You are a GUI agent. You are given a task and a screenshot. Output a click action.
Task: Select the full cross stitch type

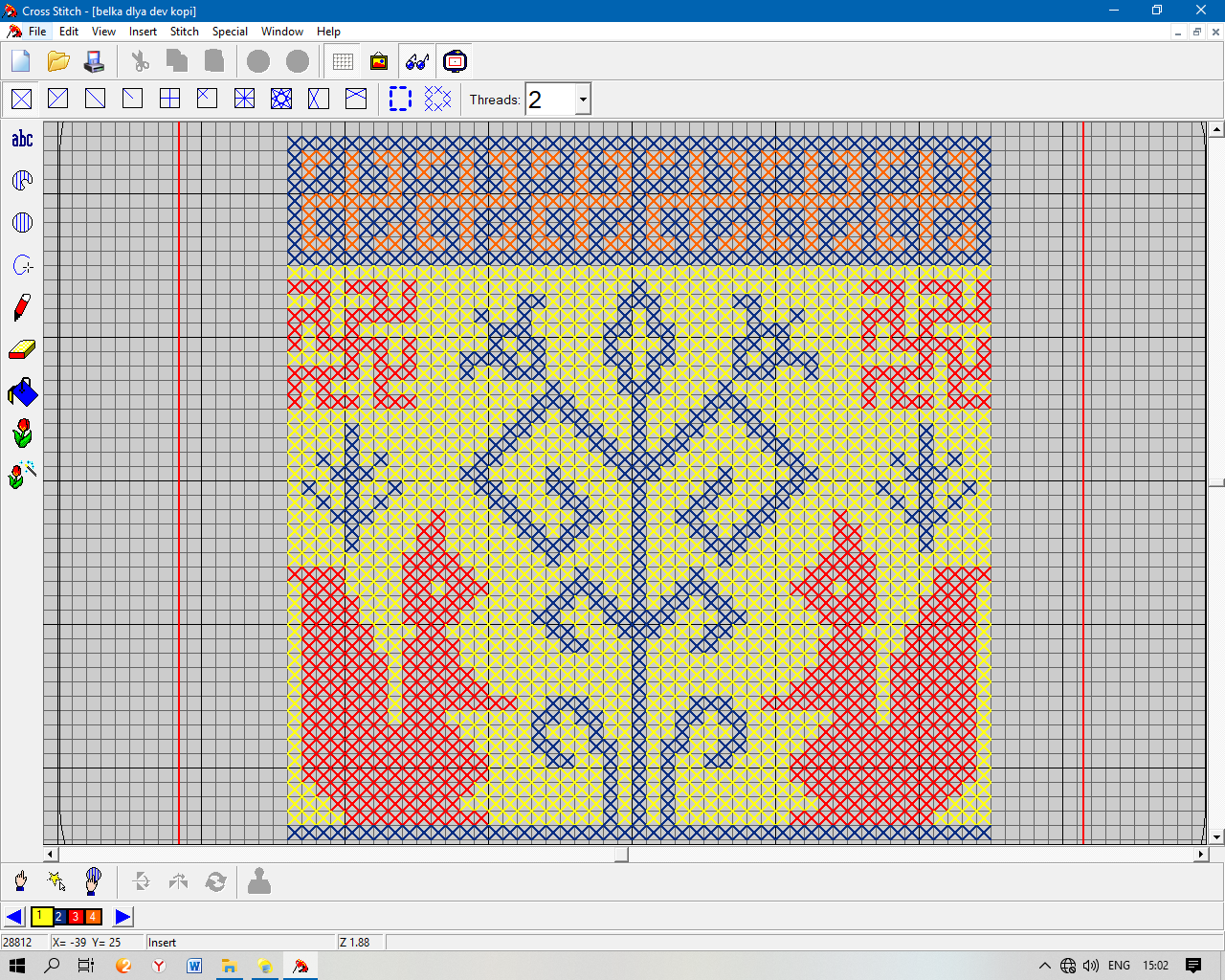(x=22, y=99)
